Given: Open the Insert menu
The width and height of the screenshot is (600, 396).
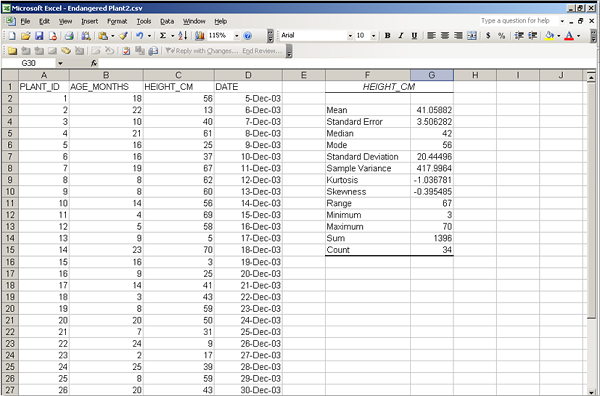Looking at the screenshot, I should click(x=90, y=21).
